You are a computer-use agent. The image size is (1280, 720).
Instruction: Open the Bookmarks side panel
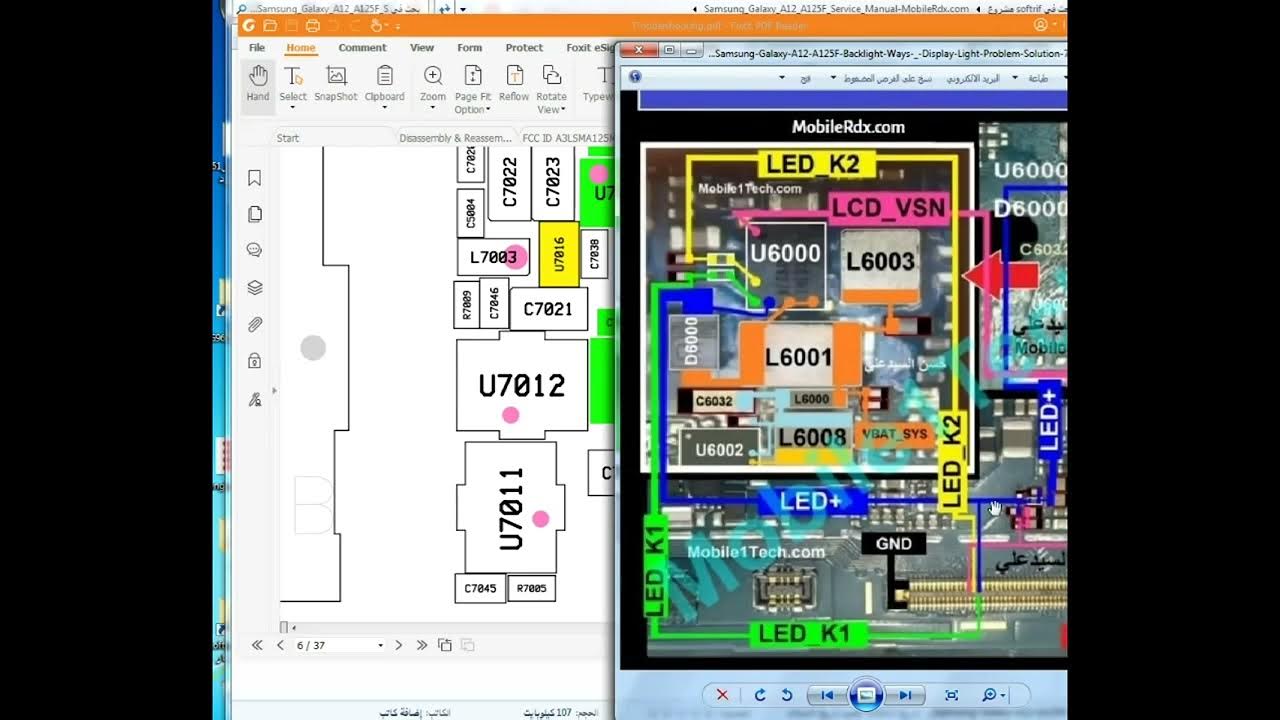coord(255,178)
